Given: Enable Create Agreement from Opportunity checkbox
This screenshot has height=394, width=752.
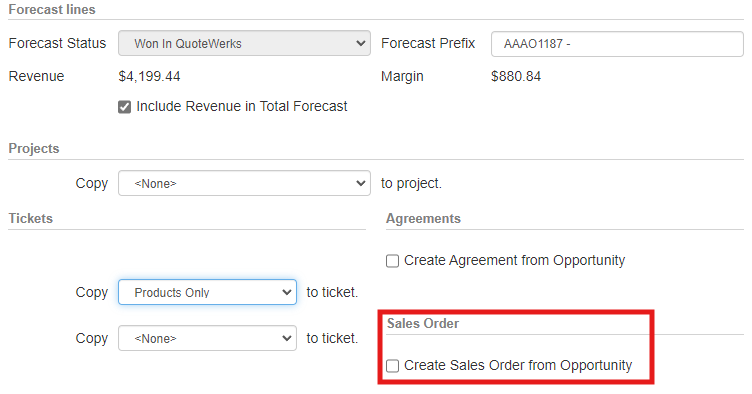Looking at the screenshot, I should click(x=392, y=261).
